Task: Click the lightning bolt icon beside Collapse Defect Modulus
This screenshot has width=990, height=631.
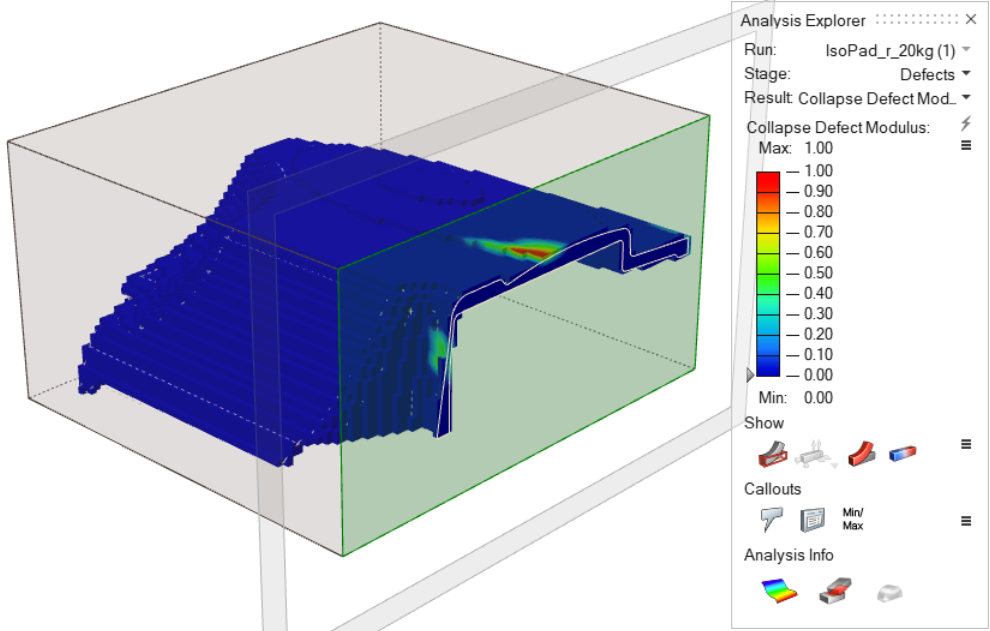Action: point(965,123)
